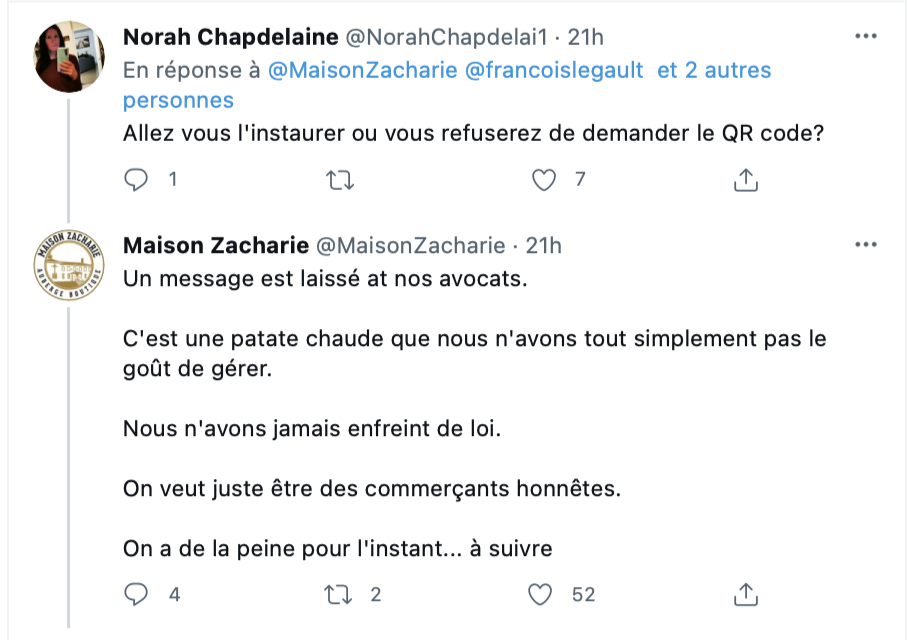Viewport: 908px width, 640px height.
Task: Share Maison Zacharie's tweet
Action: click(x=746, y=594)
